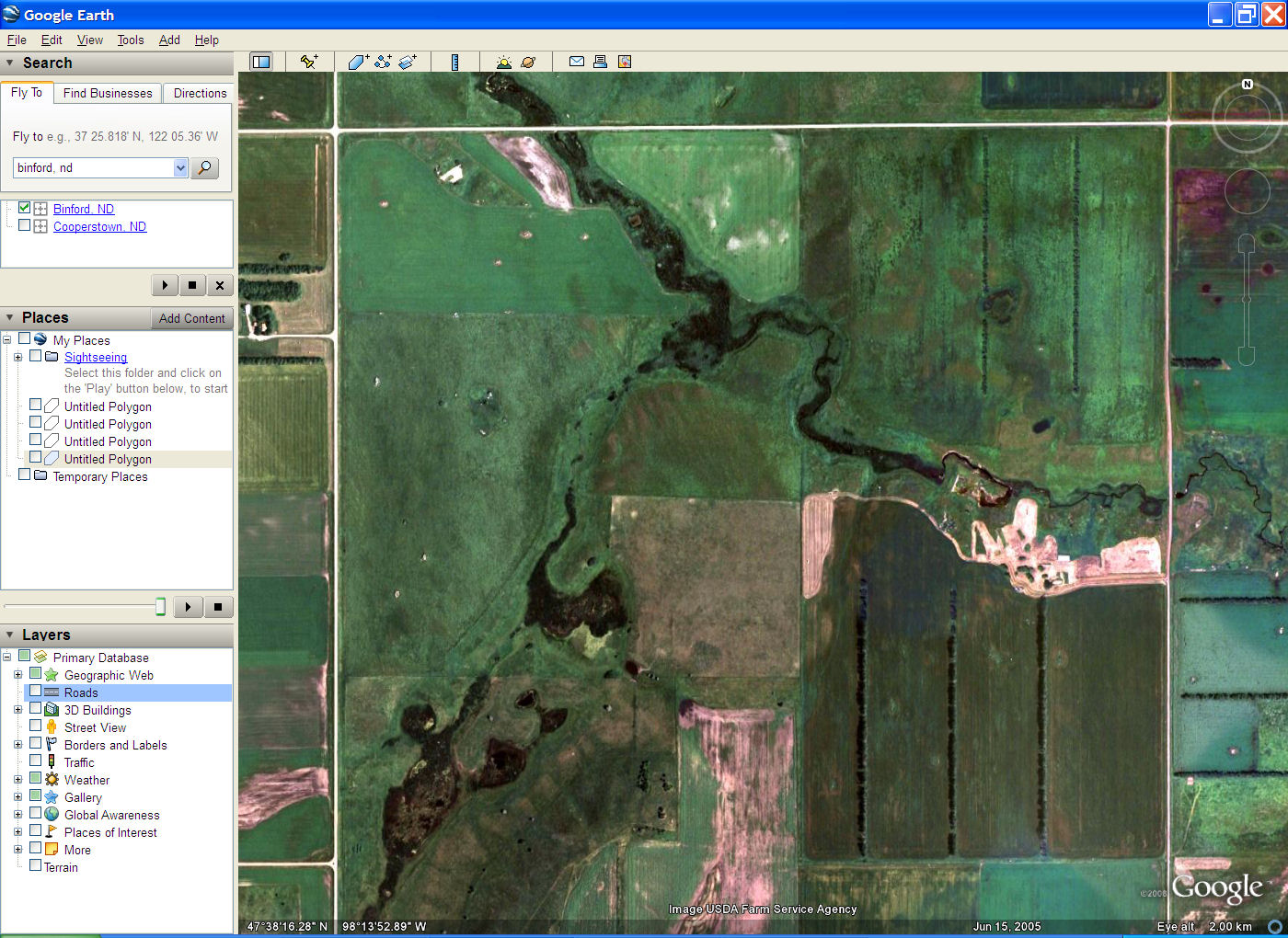Uncheck the Binford, ND result checkbox
Viewport: 1288px width, 938px height.
click(25, 208)
